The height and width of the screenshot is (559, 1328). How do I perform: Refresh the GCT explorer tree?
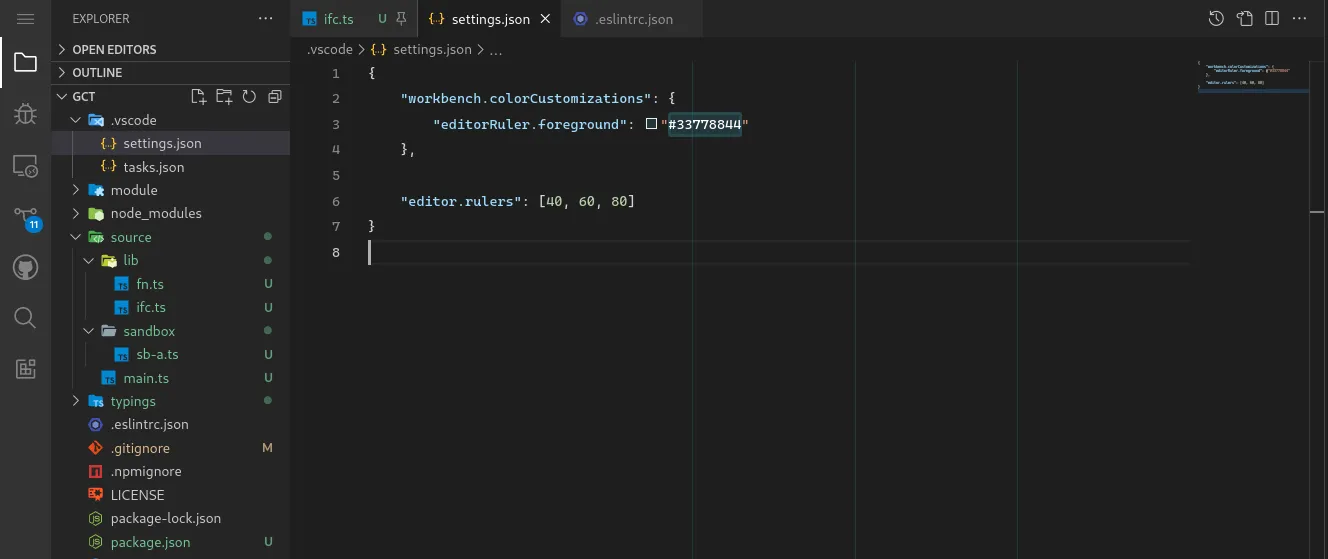249,97
